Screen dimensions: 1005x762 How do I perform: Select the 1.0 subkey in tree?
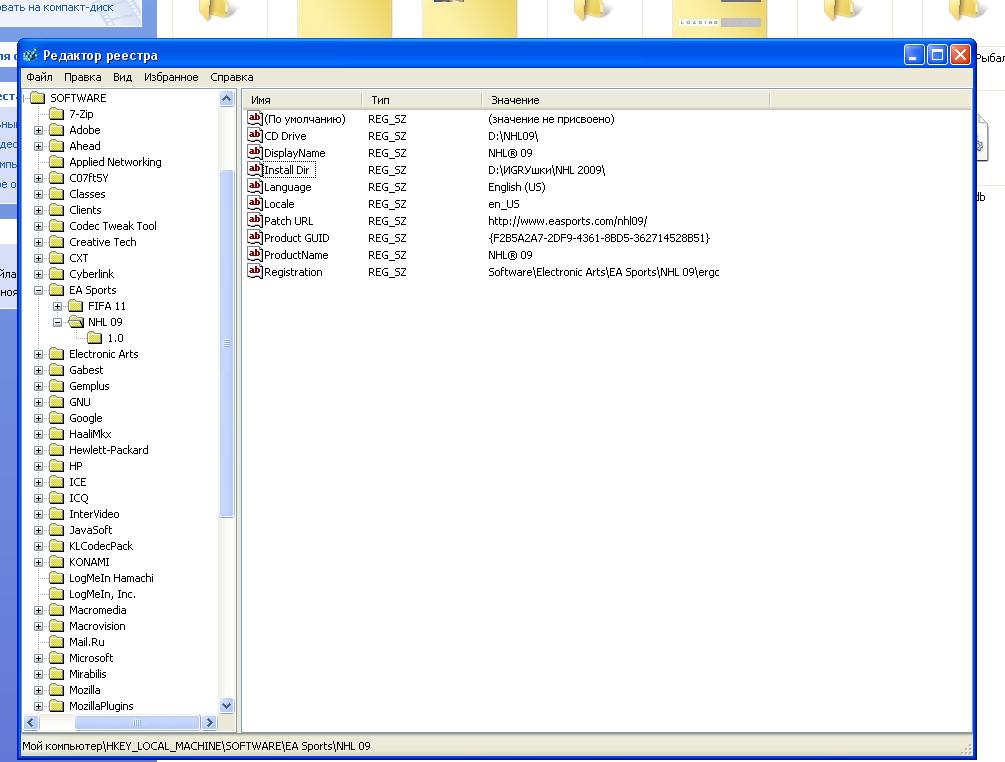click(x=115, y=338)
